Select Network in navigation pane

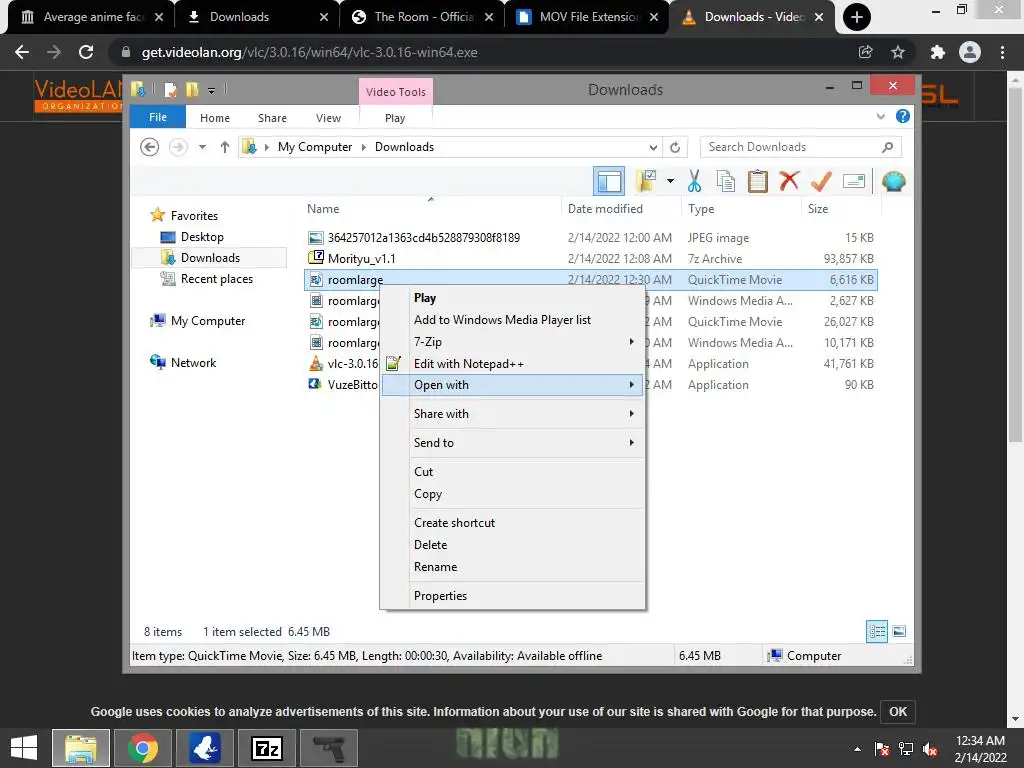click(193, 362)
